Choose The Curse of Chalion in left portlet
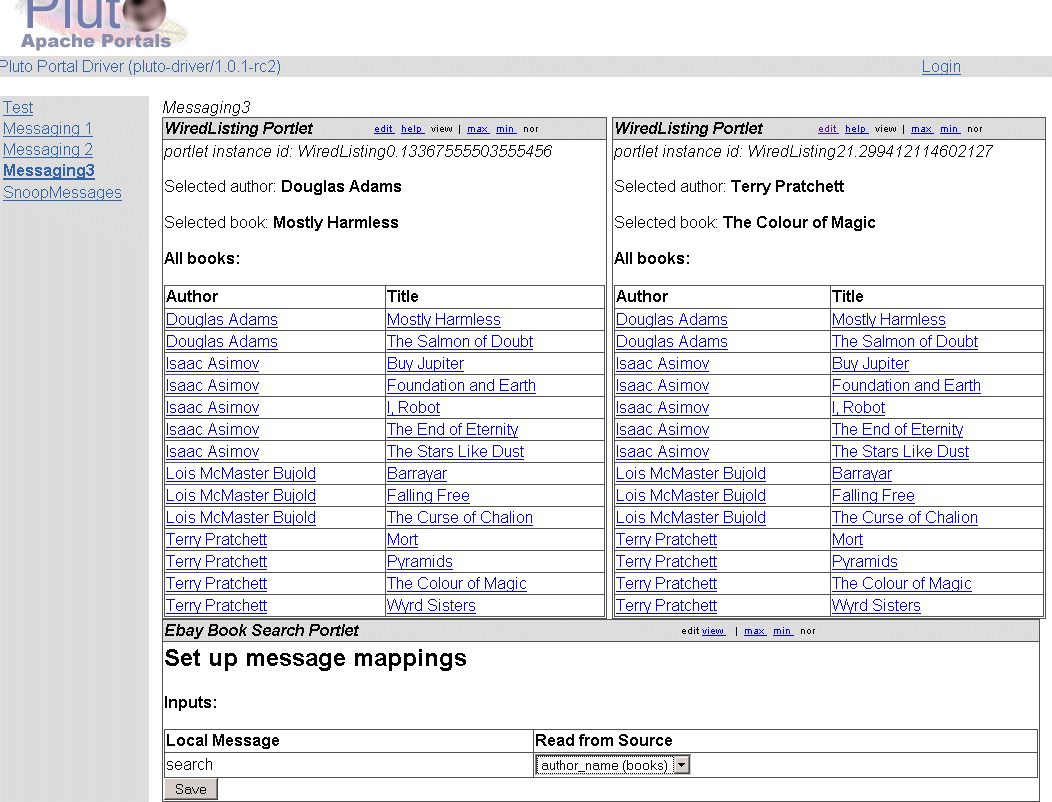This screenshot has width=1052, height=802. [460, 517]
